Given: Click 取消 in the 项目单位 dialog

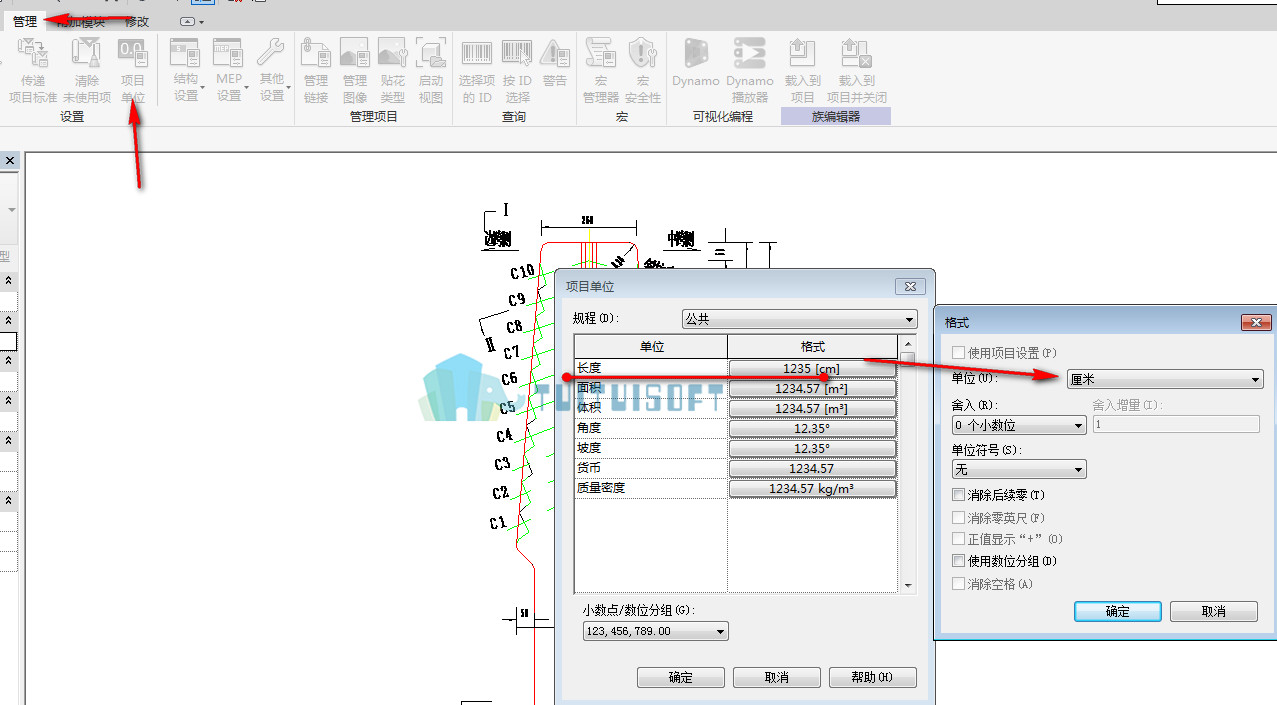Looking at the screenshot, I should tap(777, 677).
